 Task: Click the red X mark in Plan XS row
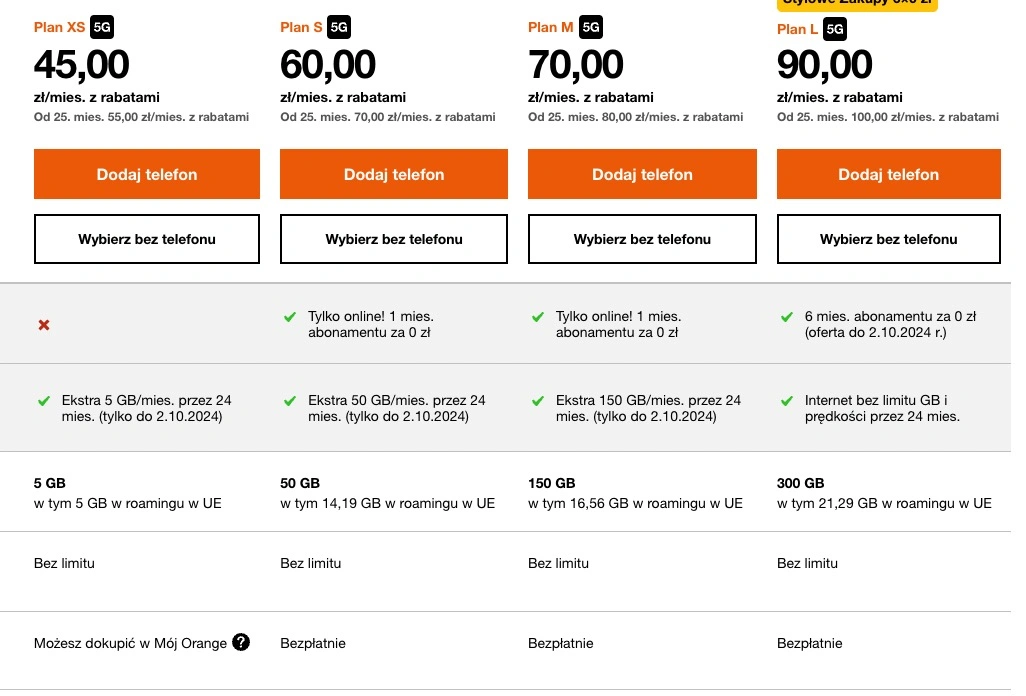coord(44,324)
